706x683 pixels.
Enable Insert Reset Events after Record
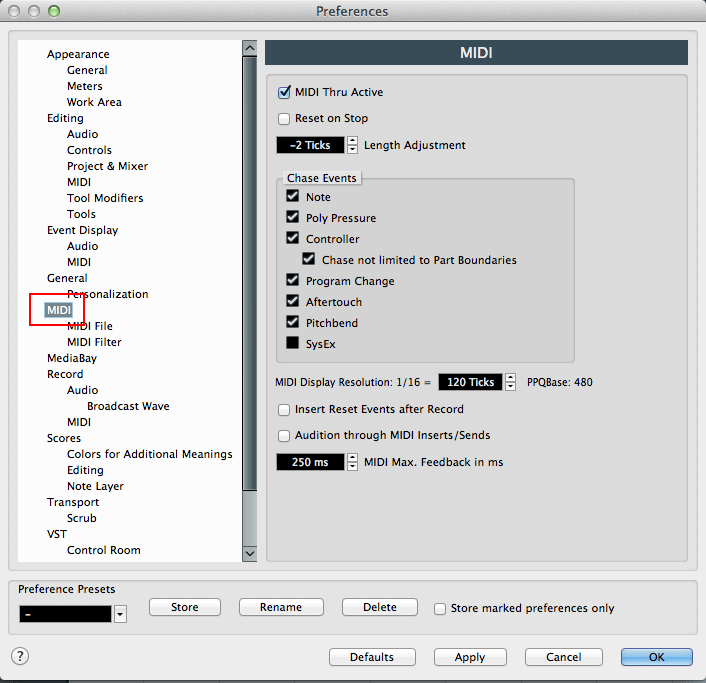(284, 410)
